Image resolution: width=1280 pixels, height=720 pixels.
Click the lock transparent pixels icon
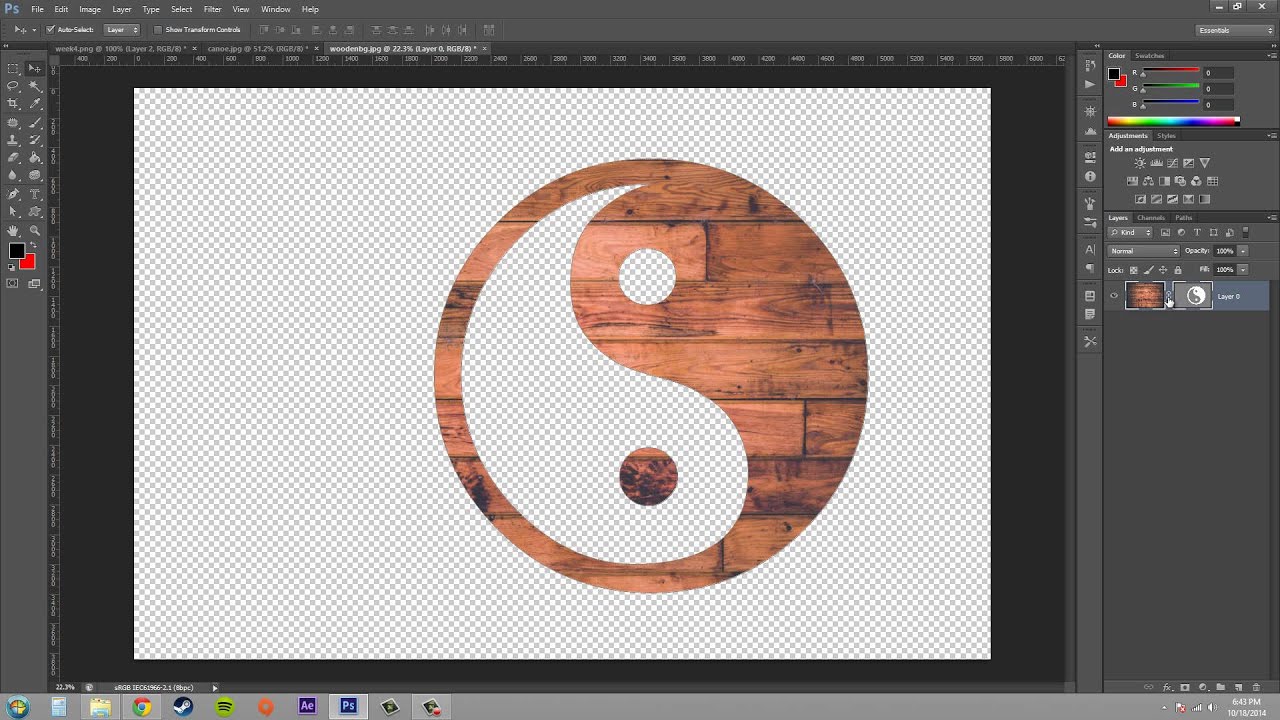(1134, 270)
